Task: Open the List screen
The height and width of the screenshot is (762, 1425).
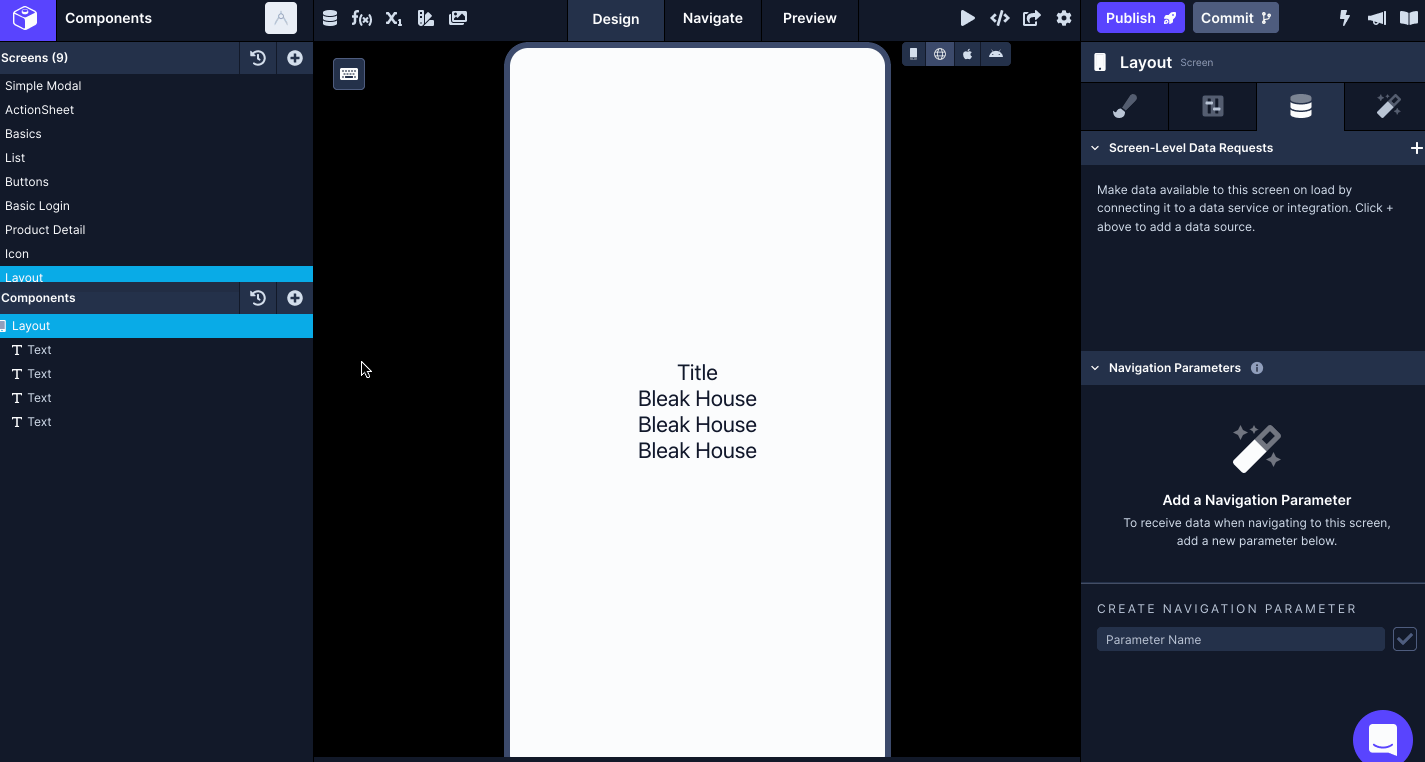Action: click(x=156, y=158)
